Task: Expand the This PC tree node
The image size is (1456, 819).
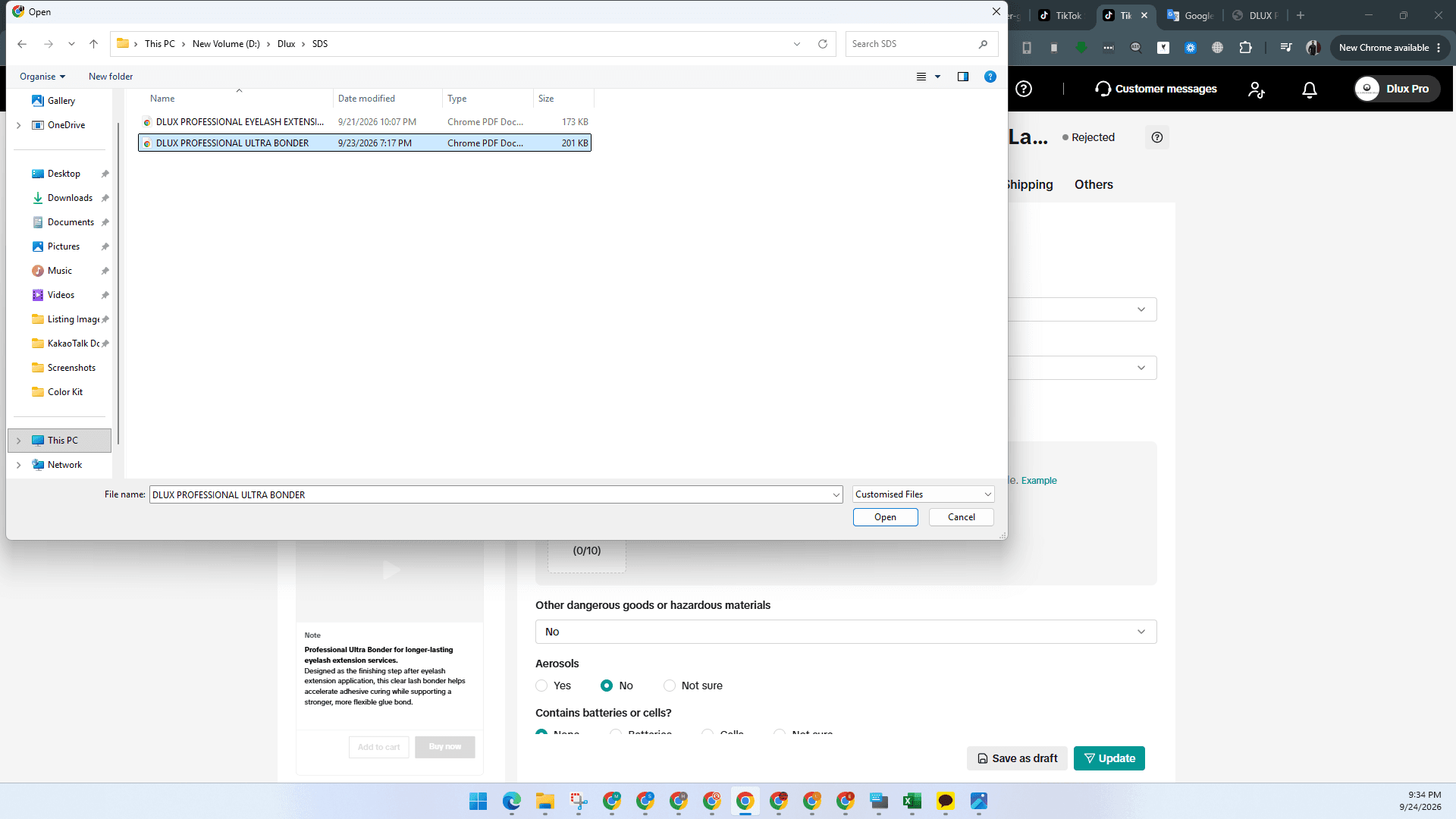Action: (19, 441)
